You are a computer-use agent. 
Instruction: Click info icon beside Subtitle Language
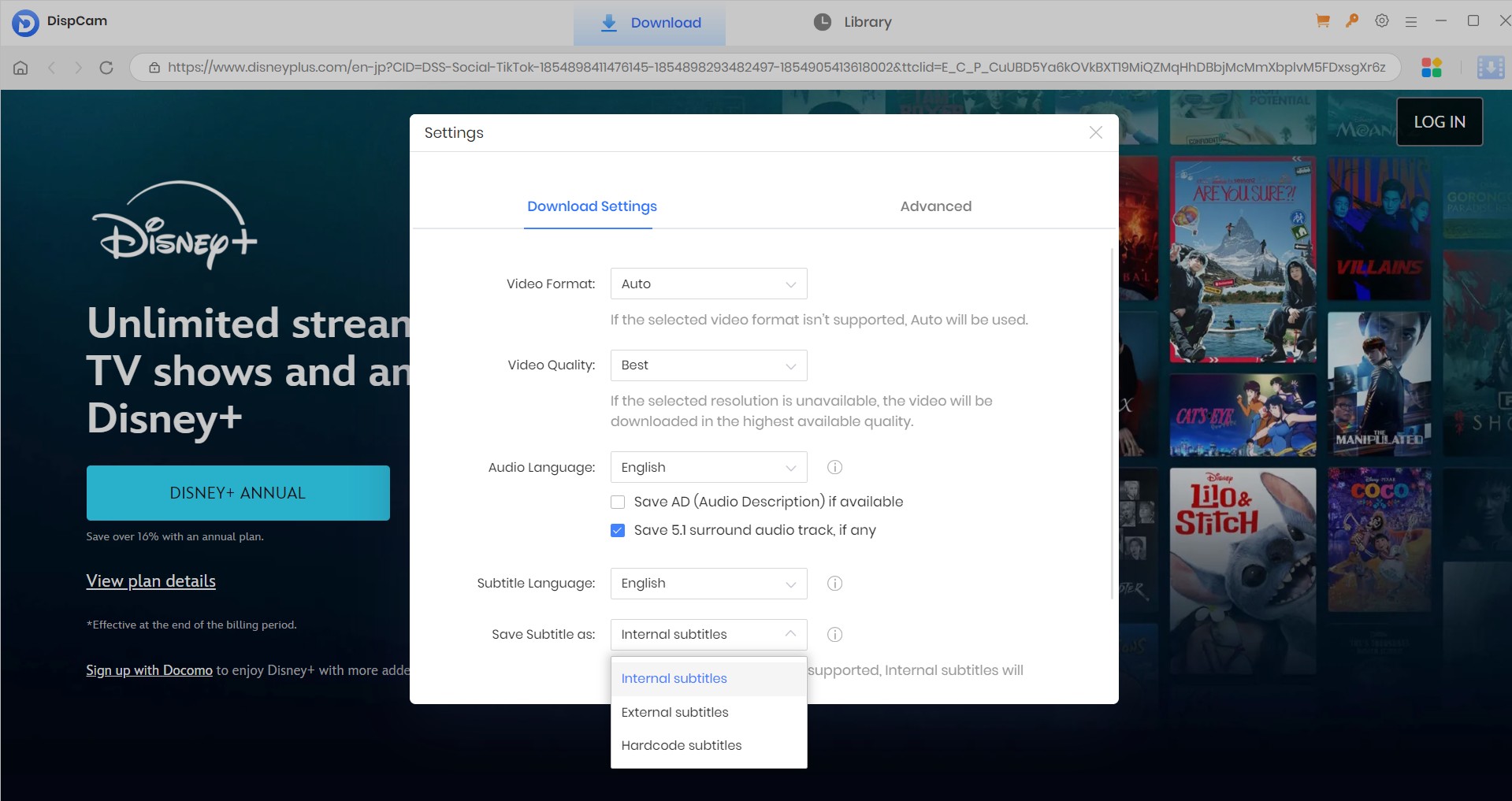click(x=834, y=584)
